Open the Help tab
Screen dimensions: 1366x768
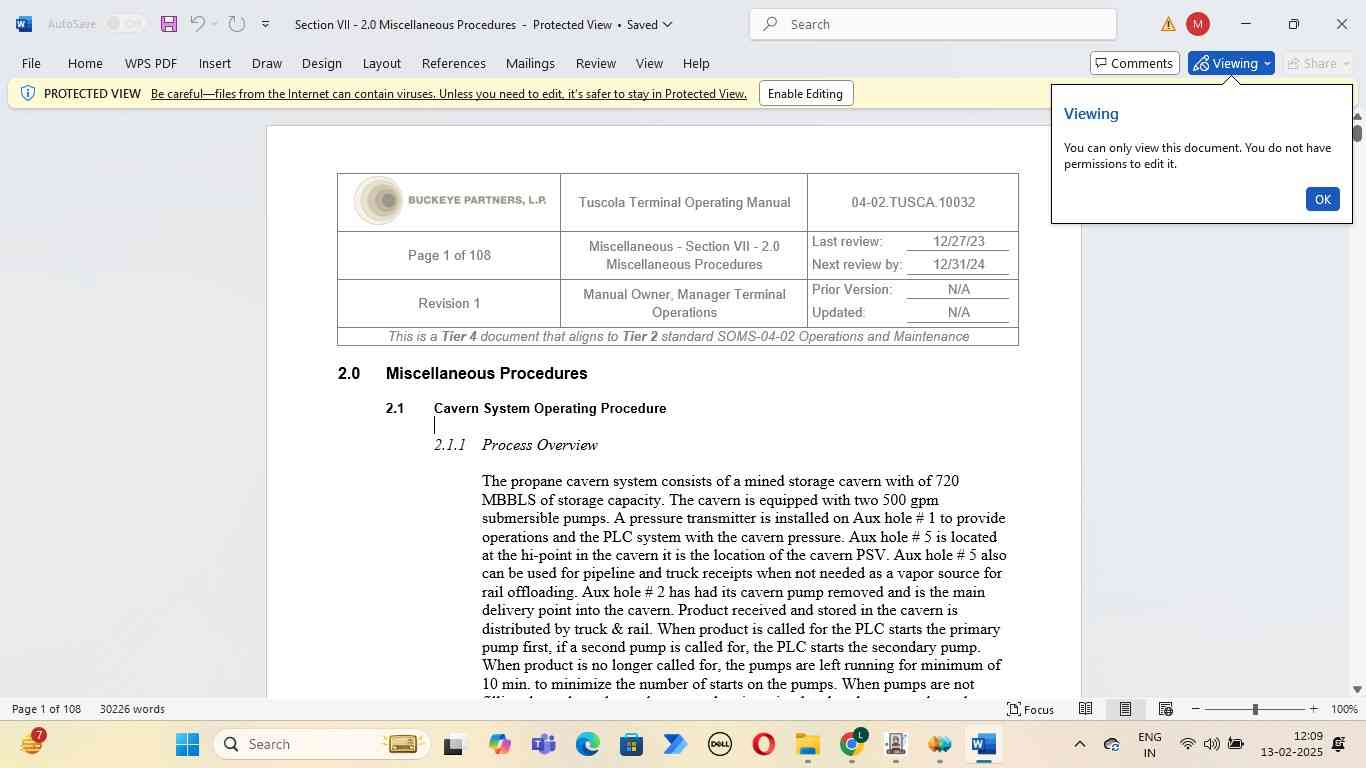coord(696,63)
